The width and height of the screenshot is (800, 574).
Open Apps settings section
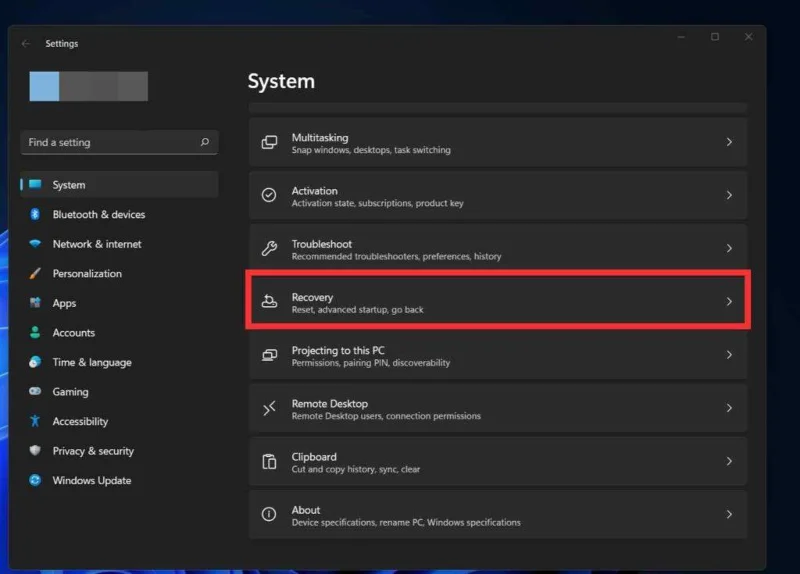pyautogui.click(x=119, y=303)
